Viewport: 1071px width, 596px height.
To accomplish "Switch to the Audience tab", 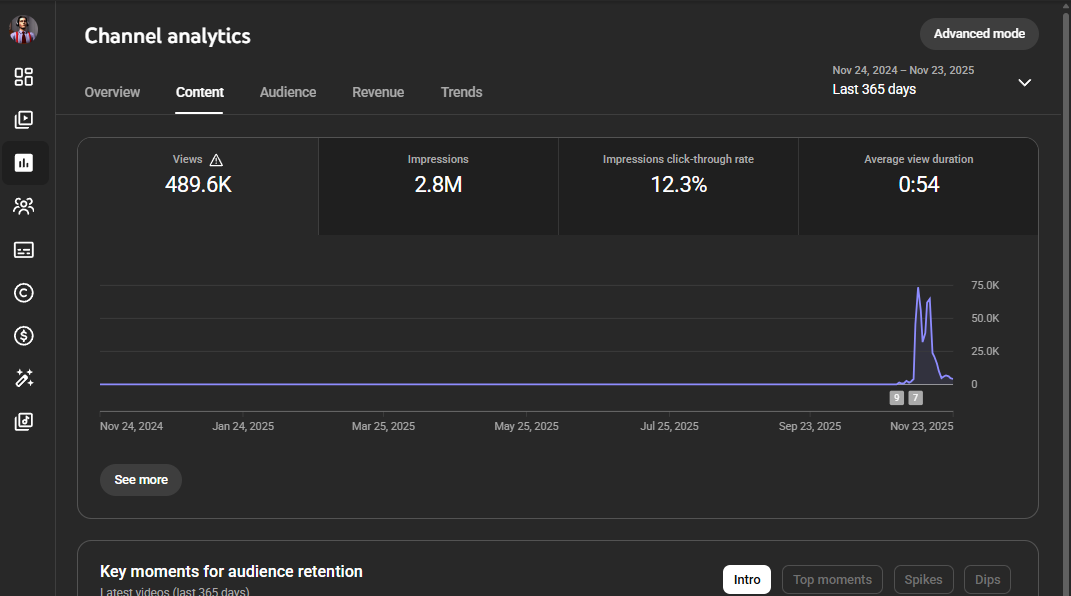I will pos(288,92).
